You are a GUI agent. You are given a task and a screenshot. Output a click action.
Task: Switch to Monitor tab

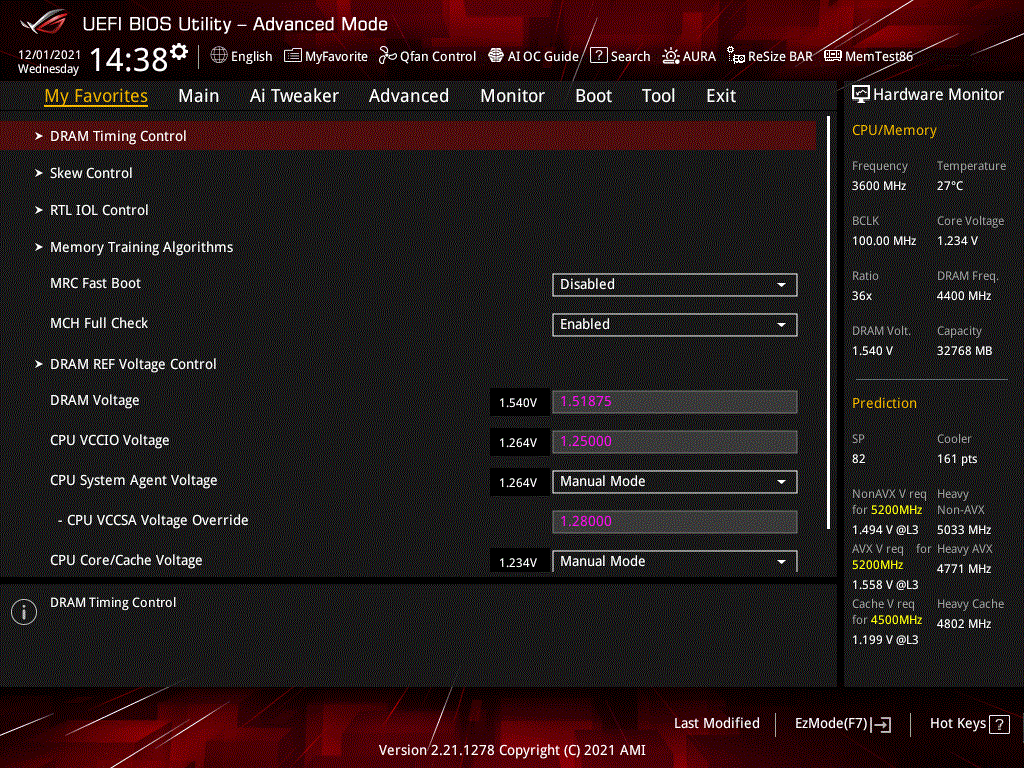(512, 96)
